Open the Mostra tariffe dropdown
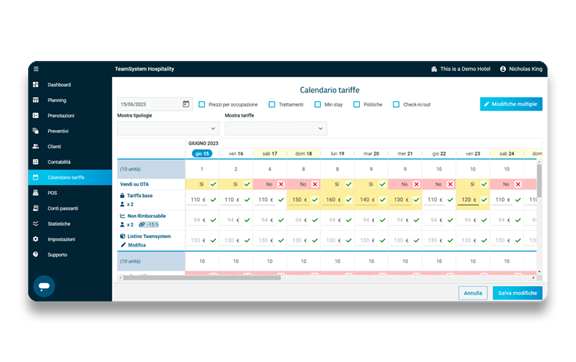 (276, 129)
